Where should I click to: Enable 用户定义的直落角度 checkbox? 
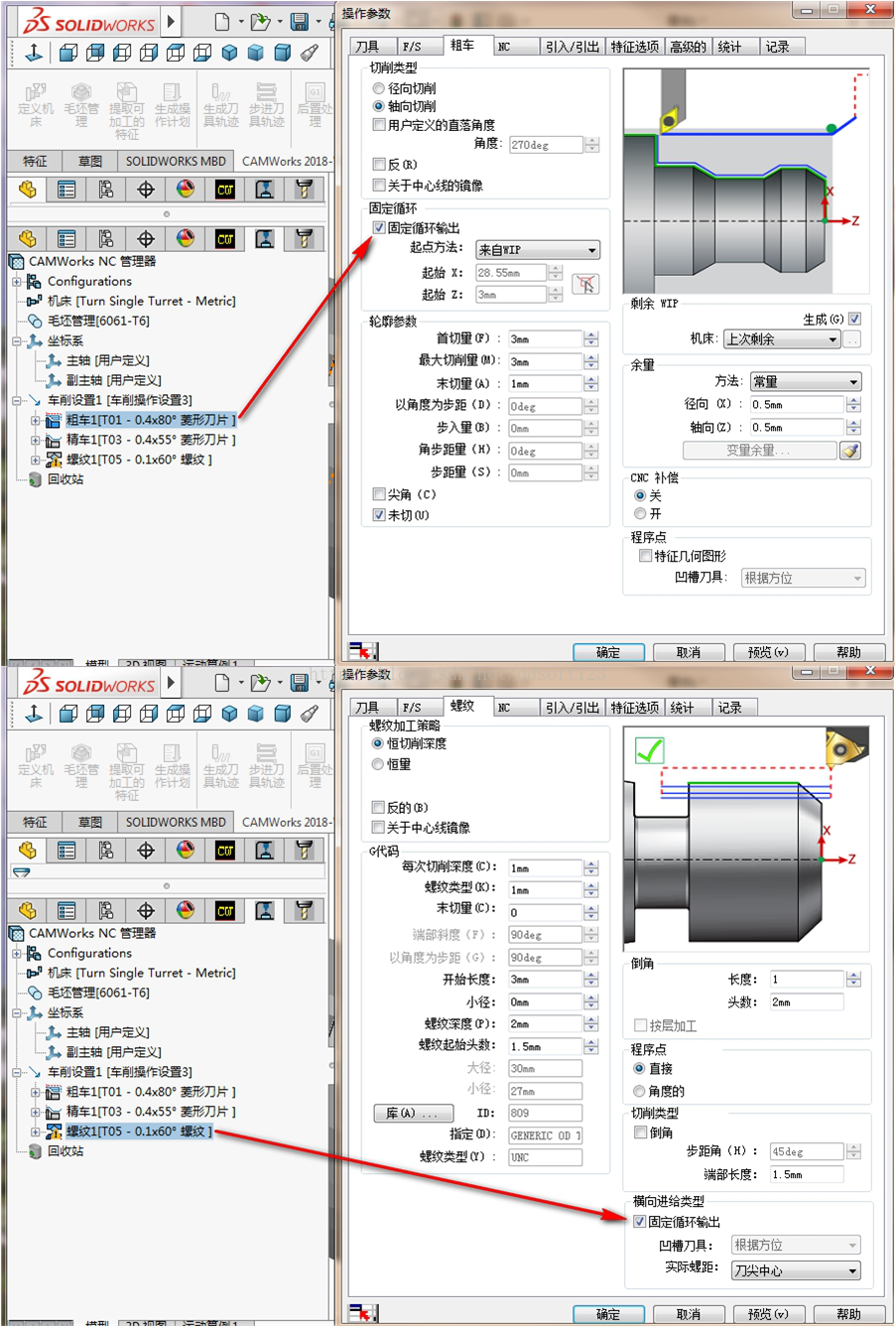(x=379, y=125)
